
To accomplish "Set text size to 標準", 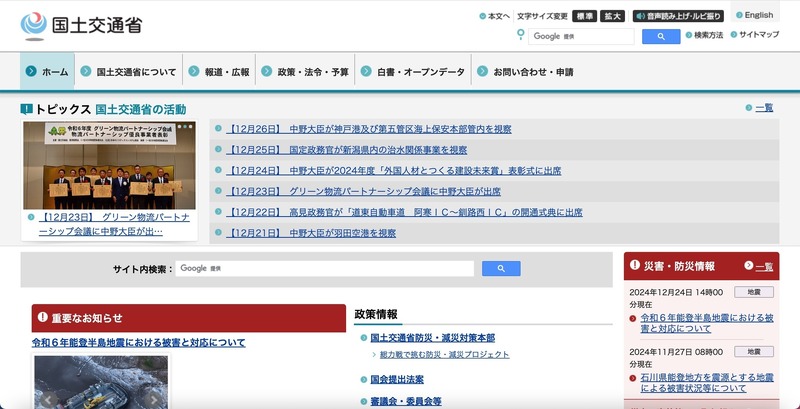I will coord(586,16).
